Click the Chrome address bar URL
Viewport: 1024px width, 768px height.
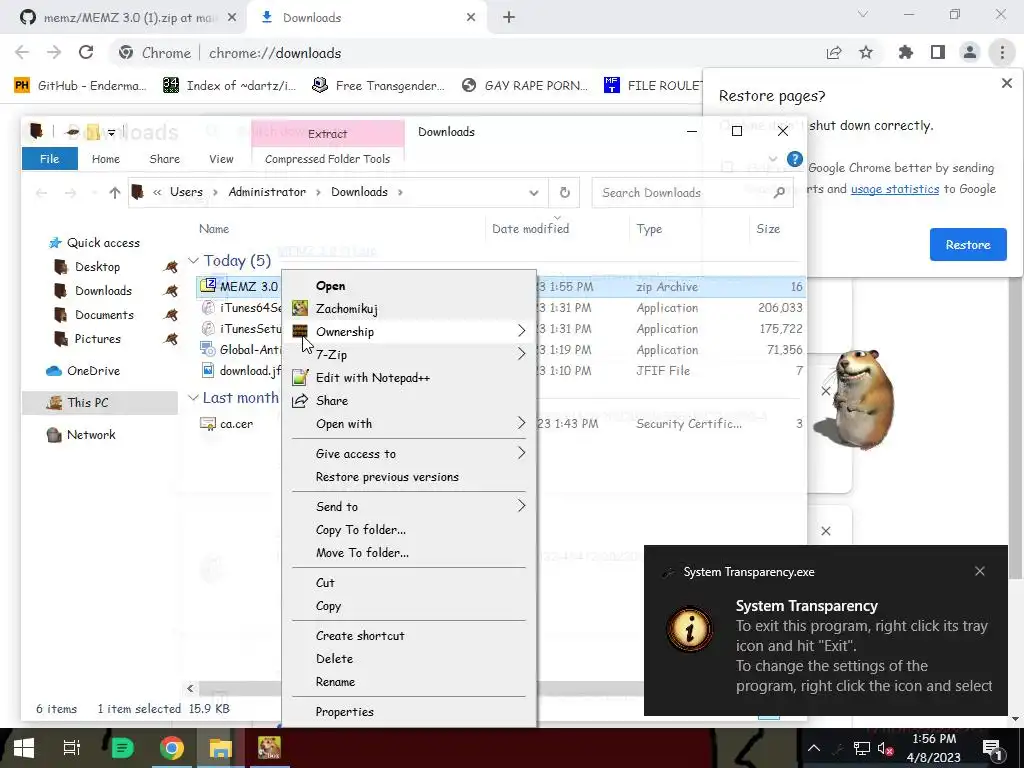(275, 53)
